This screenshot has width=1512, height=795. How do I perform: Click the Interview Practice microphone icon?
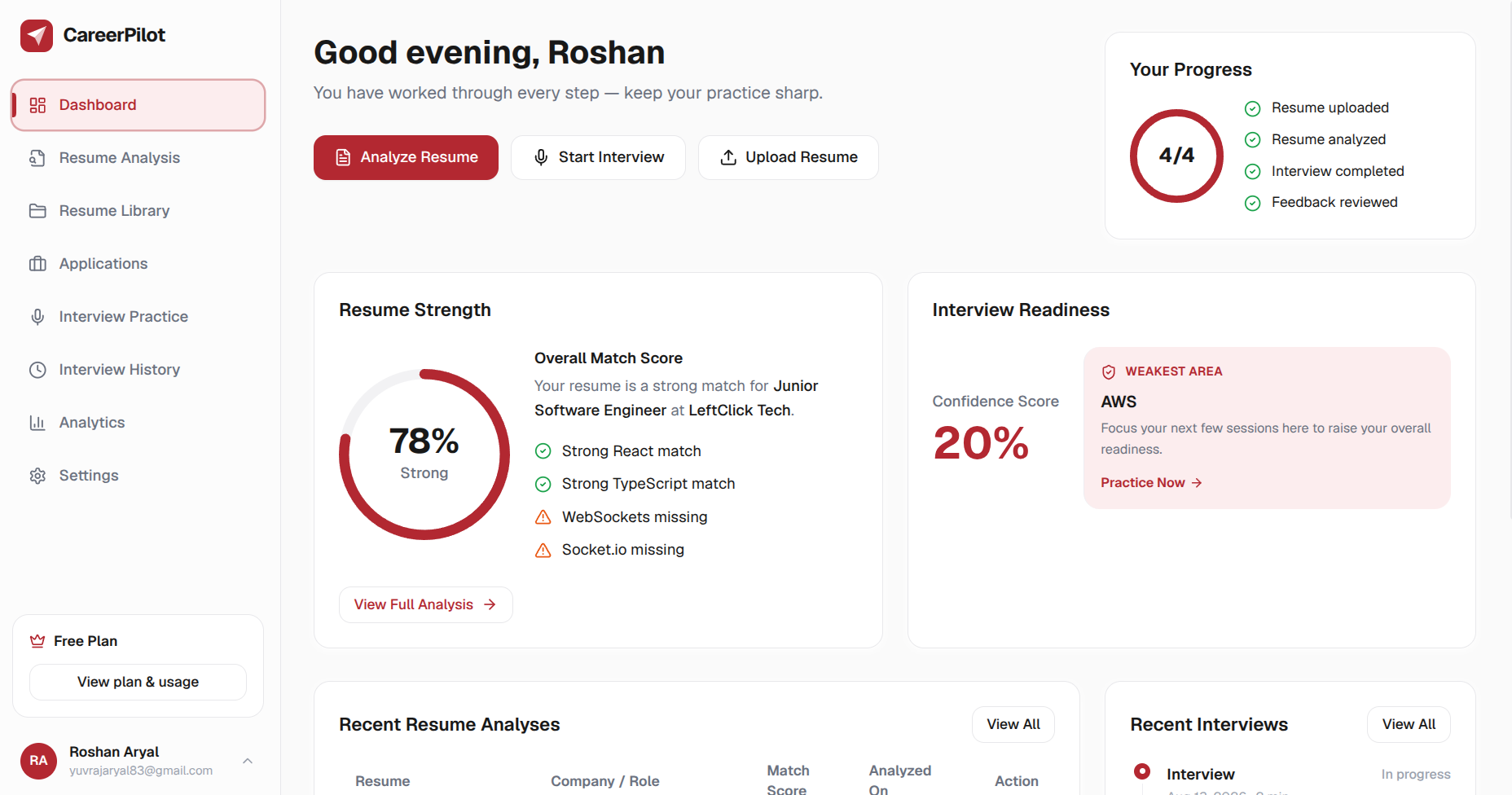pos(37,317)
